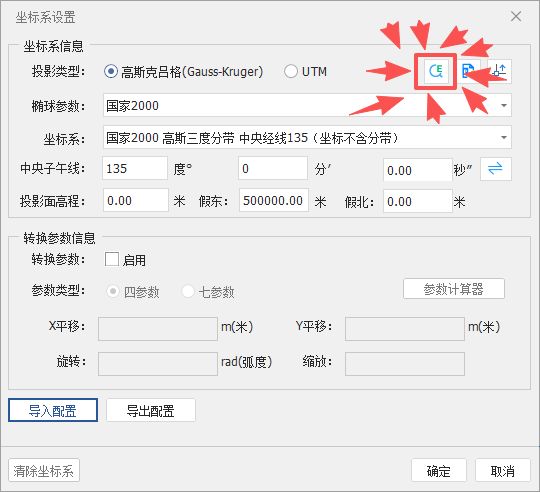Click the X平移 input field
Image resolution: width=540 pixels, height=492 pixels.
click(158, 329)
